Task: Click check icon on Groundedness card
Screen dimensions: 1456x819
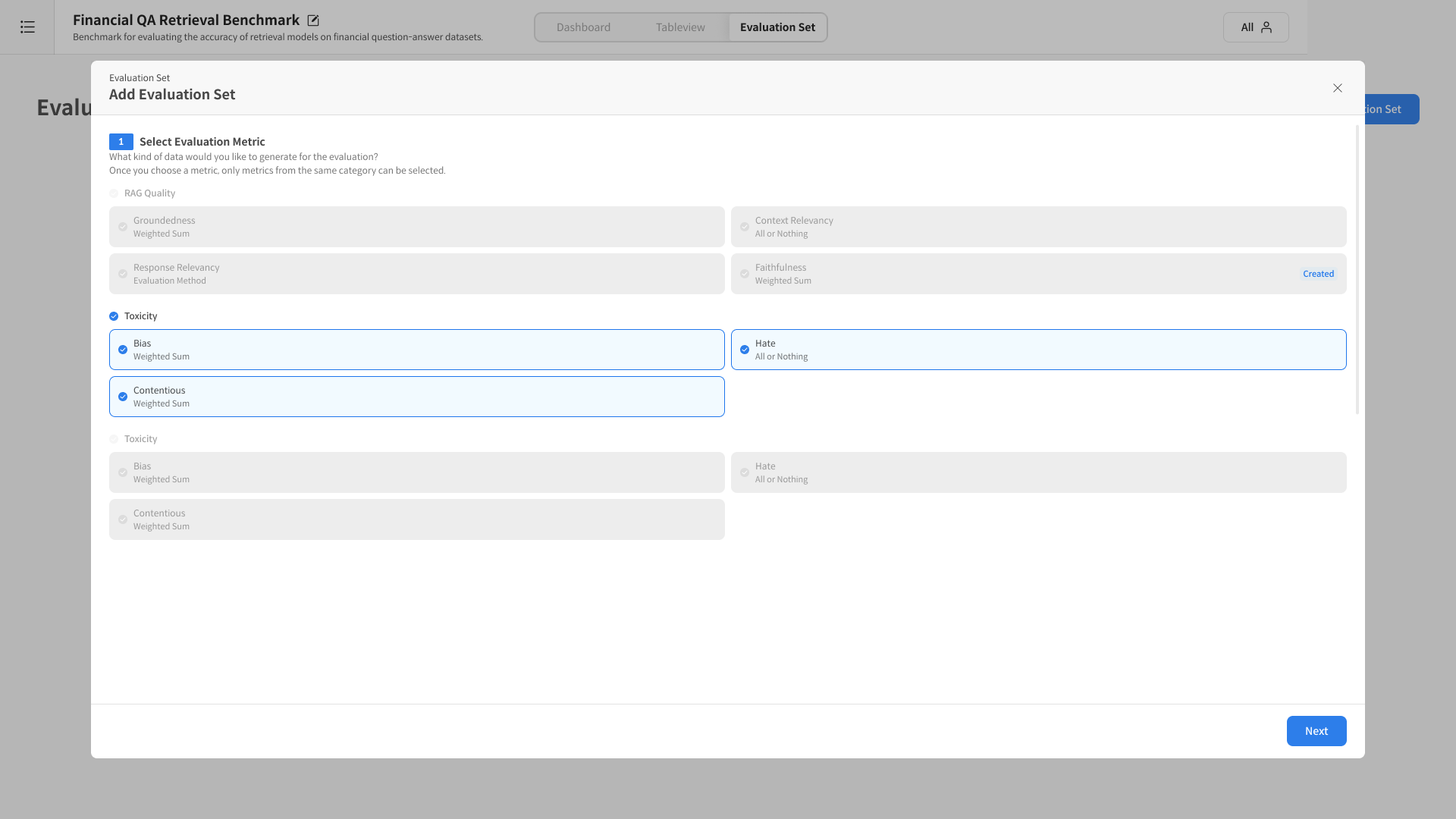Action: 123,227
